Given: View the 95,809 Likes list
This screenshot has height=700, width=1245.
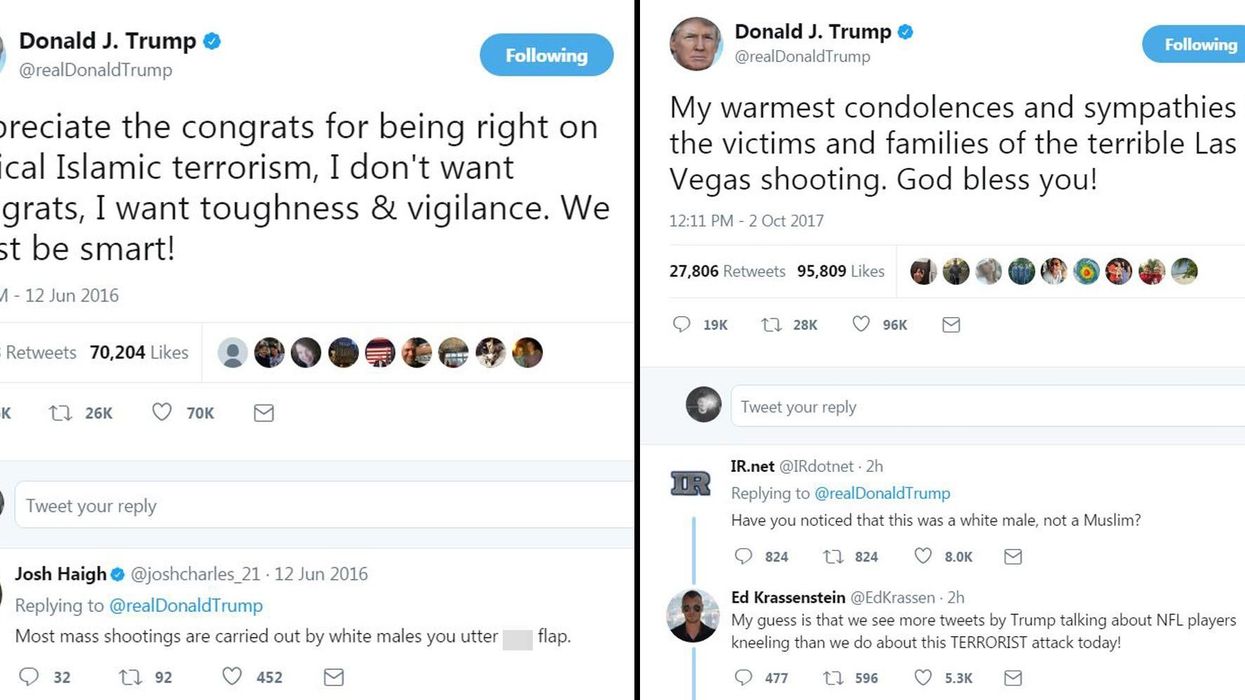Looking at the screenshot, I should 841,271.
